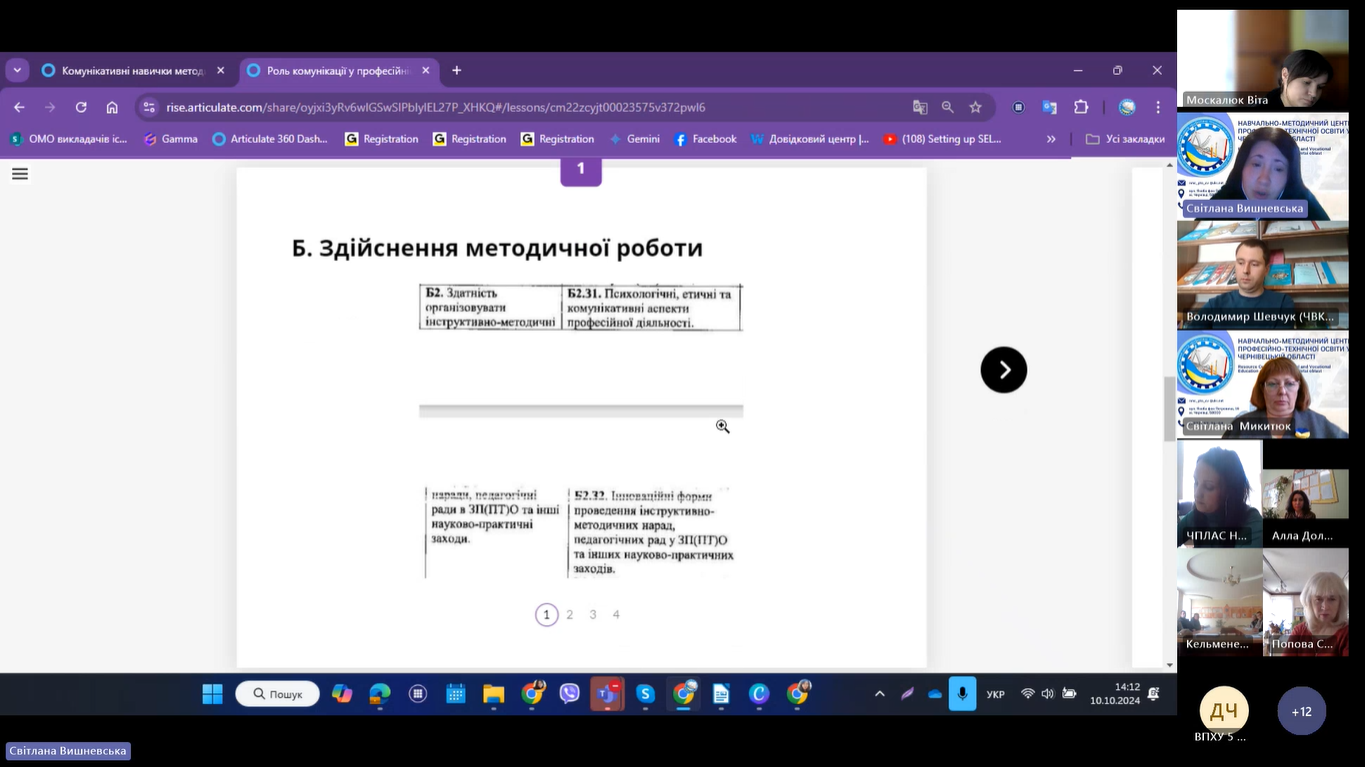The width and height of the screenshot is (1365, 767).
Task: Select carousel page 4 indicator
Action: tap(616, 615)
